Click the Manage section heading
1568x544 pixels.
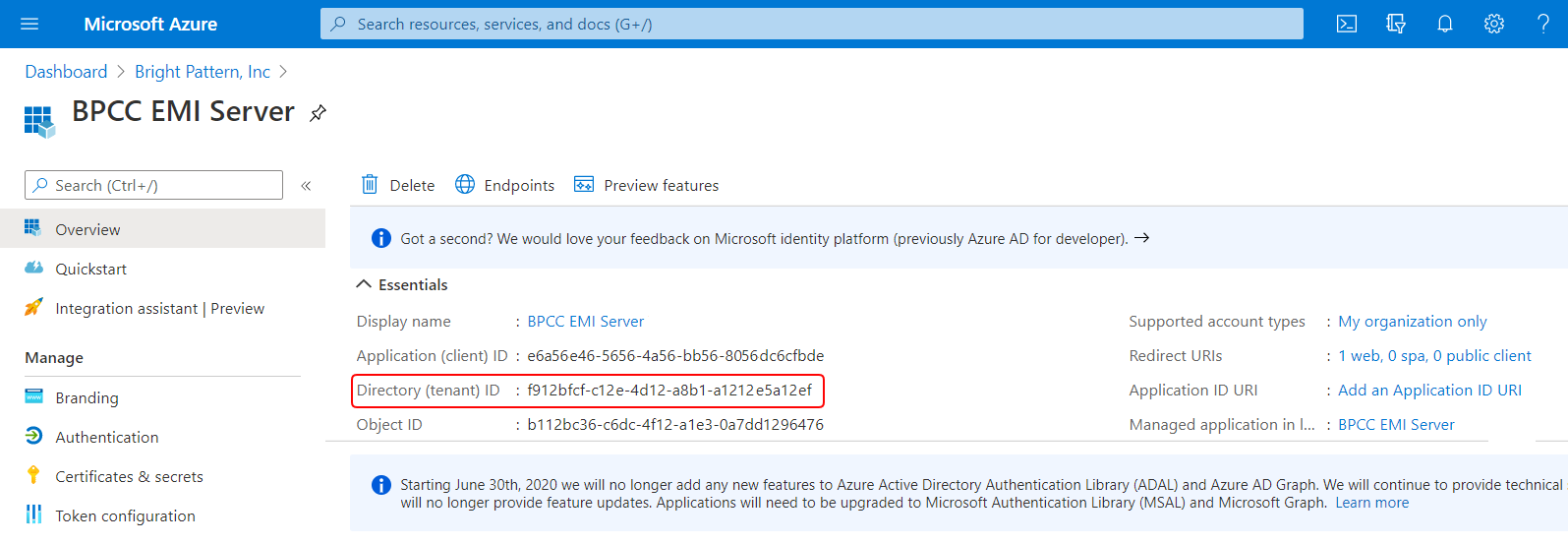(54, 357)
